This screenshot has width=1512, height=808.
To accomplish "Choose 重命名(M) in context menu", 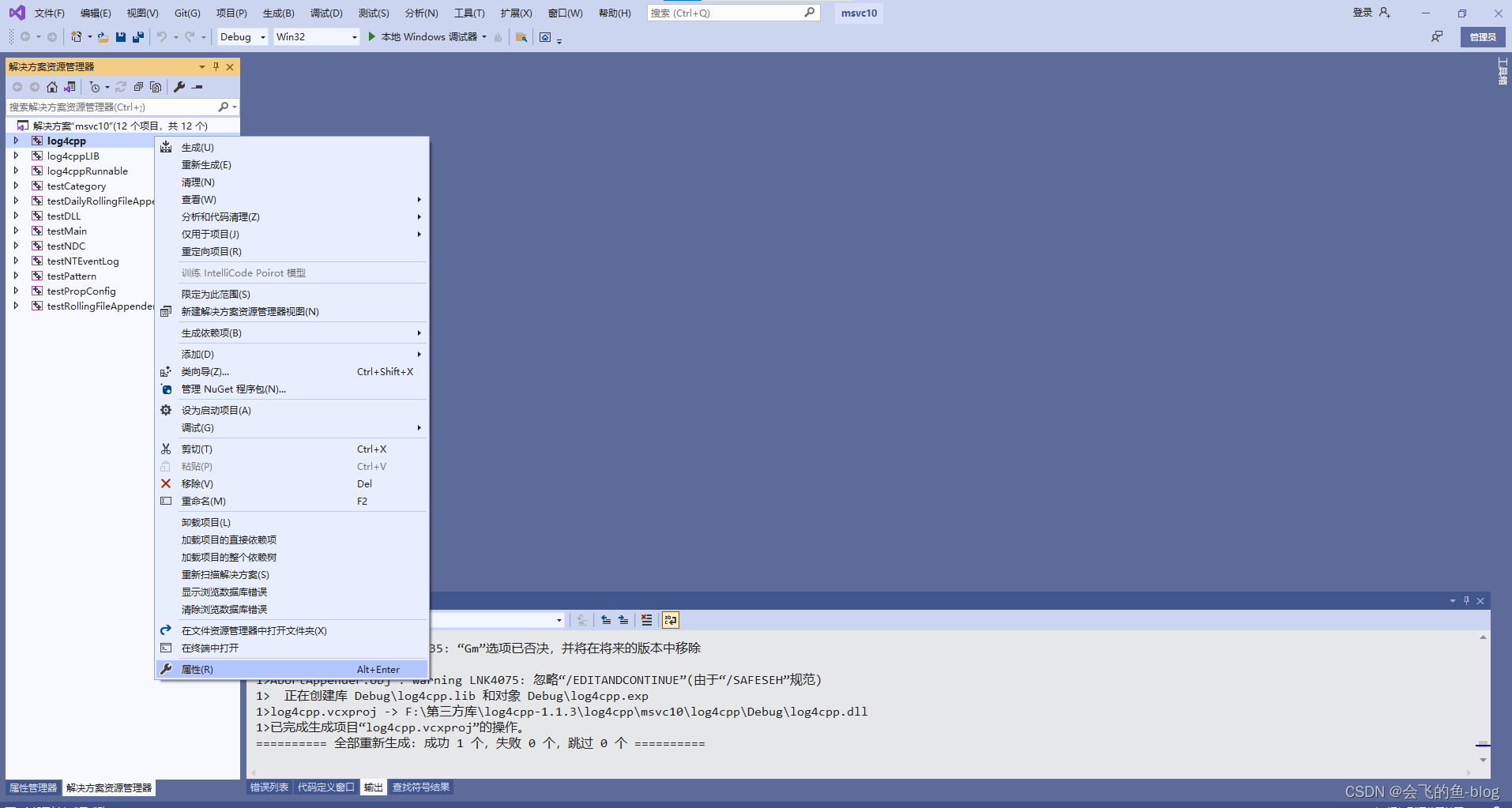I will pos(291,502).
